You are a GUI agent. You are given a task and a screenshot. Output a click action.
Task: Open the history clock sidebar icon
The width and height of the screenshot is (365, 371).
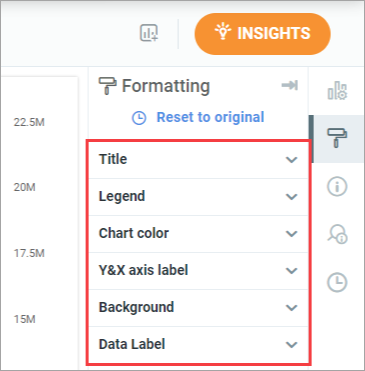(337, 282)
